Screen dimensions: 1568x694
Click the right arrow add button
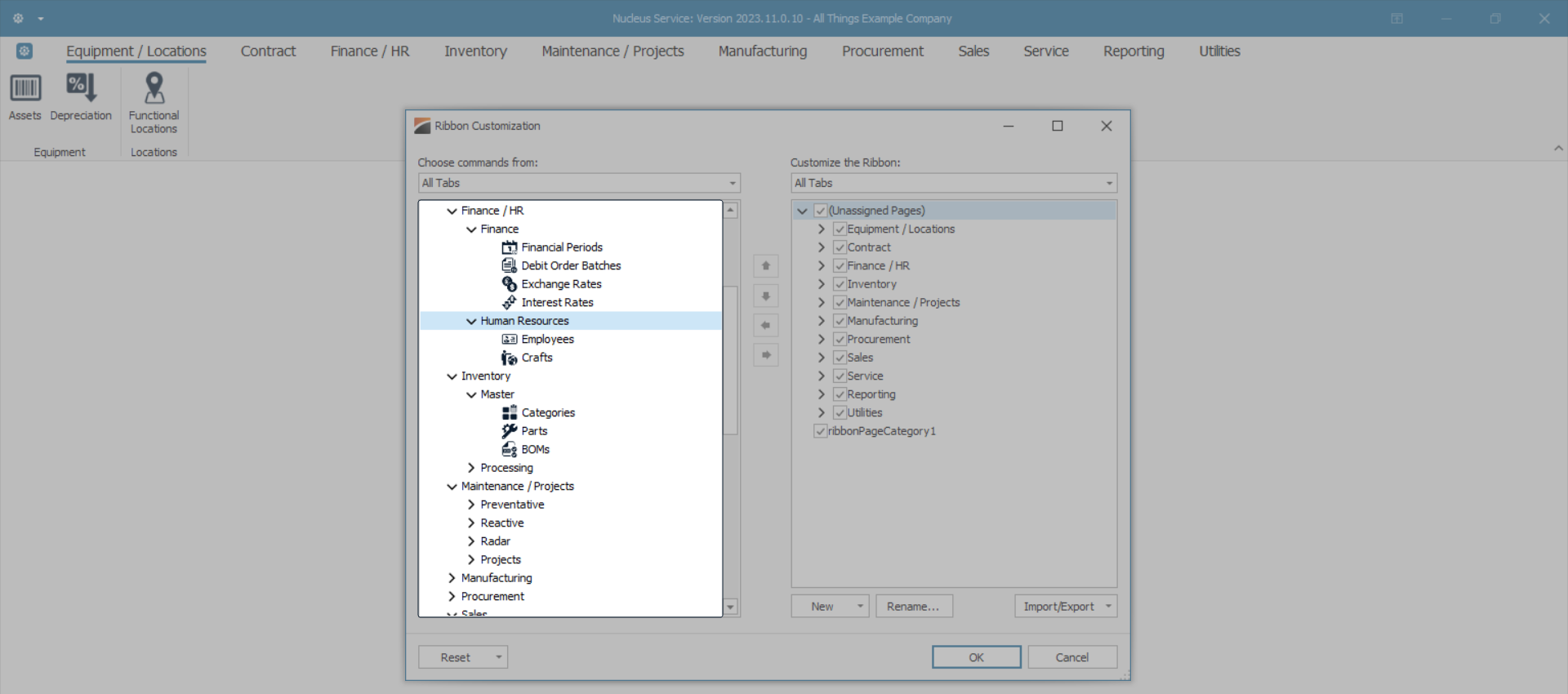click(766, 355)
